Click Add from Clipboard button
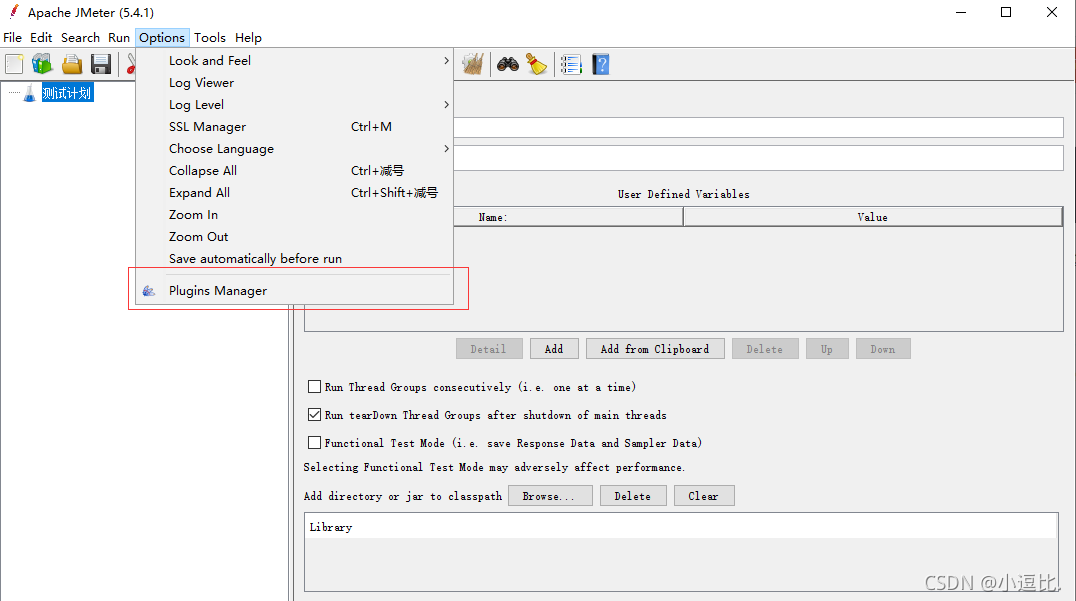 coord(655,349)
